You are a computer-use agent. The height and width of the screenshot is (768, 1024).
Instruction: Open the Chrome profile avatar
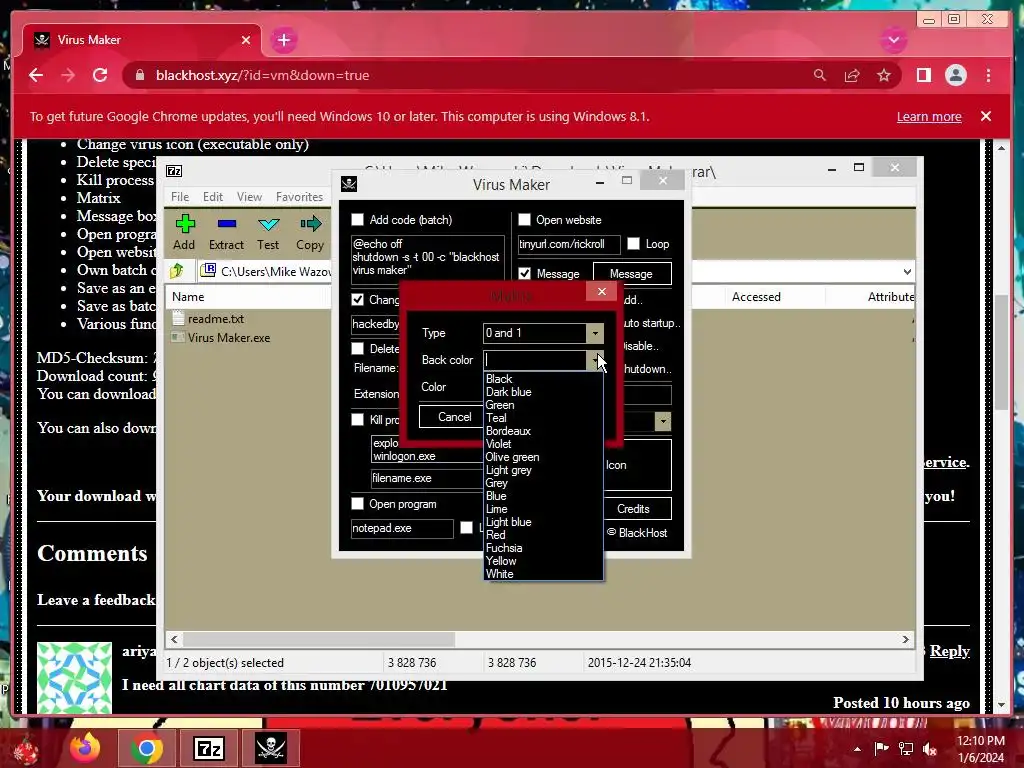click(955, 75)
